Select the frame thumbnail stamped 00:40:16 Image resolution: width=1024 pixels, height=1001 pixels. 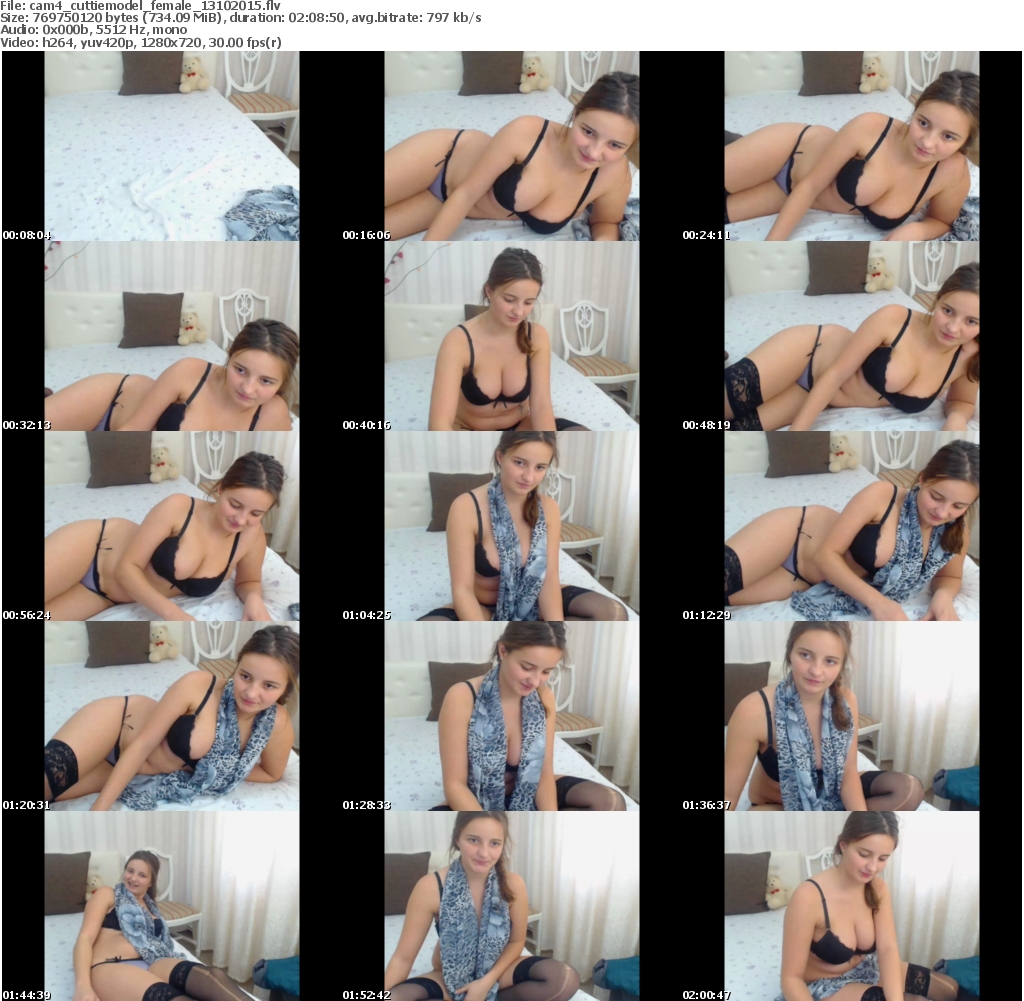click(x=512, y=336)
